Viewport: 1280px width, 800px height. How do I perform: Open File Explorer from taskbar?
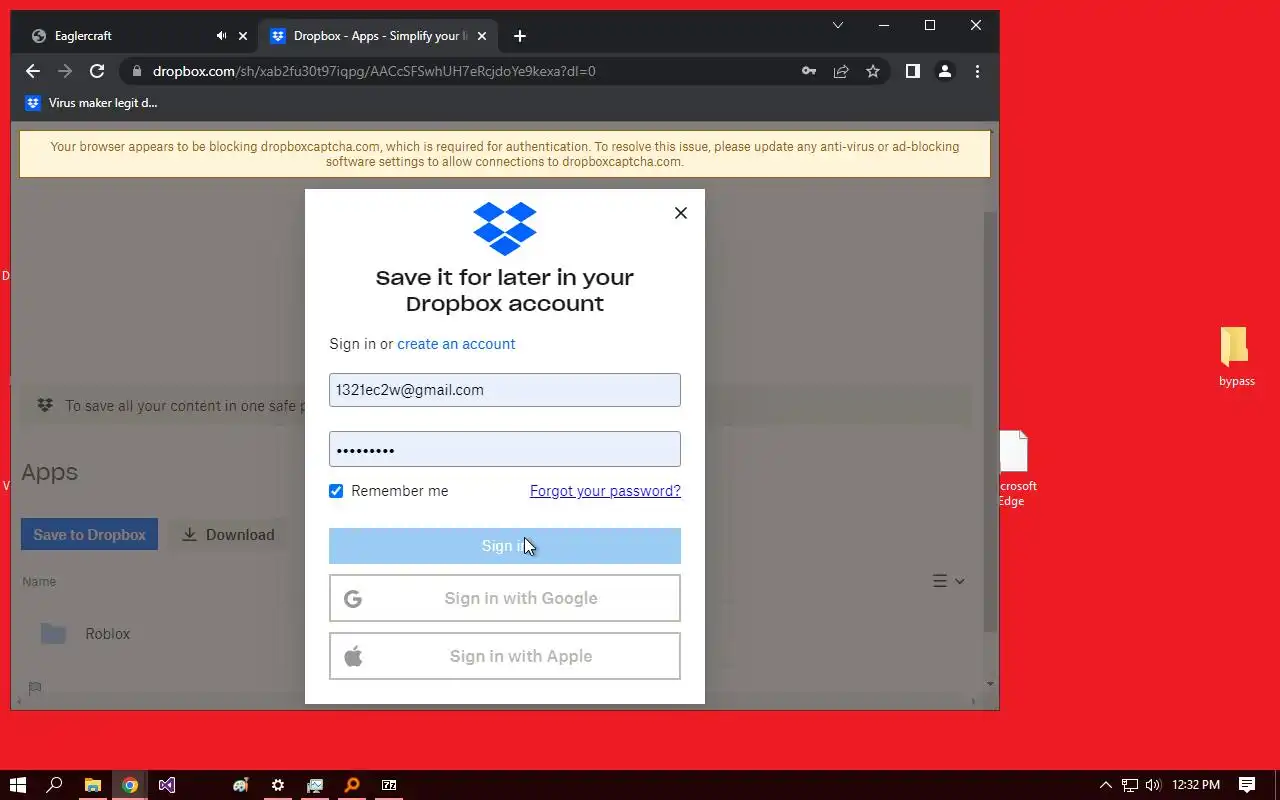tap(92, 785)
